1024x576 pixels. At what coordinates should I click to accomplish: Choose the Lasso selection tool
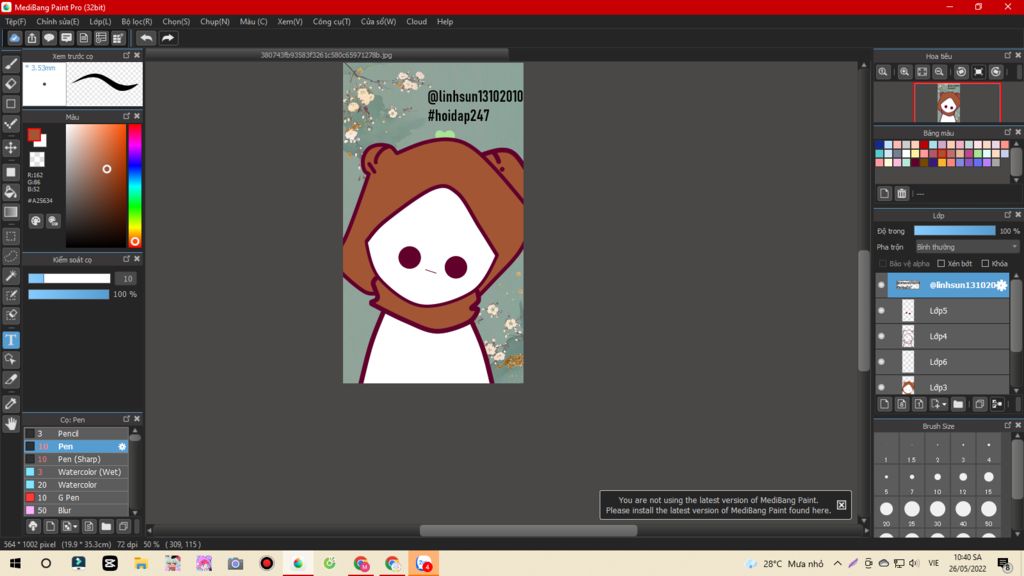pos(11,256)
